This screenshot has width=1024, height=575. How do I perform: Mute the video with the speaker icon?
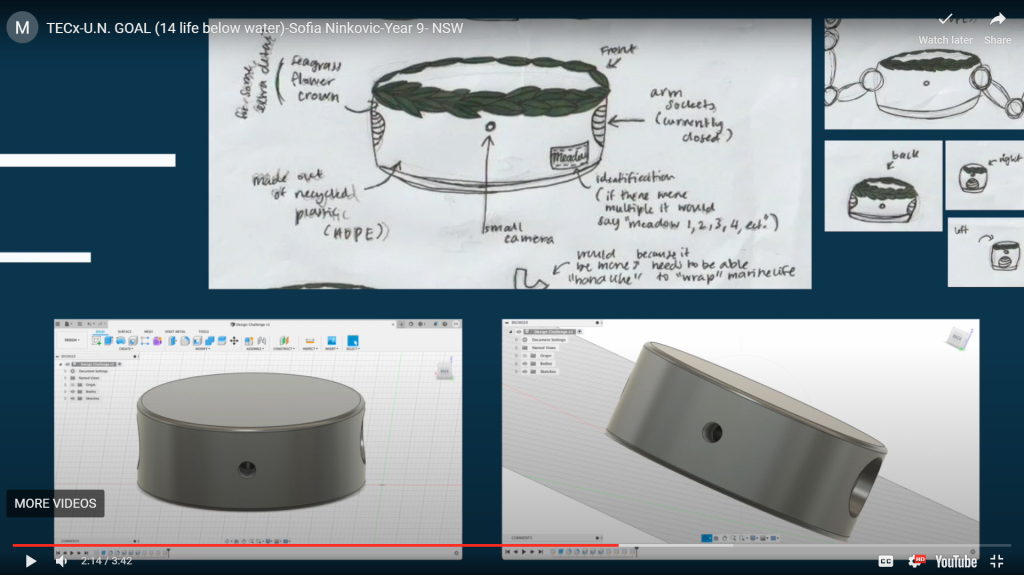coord(61,561)
